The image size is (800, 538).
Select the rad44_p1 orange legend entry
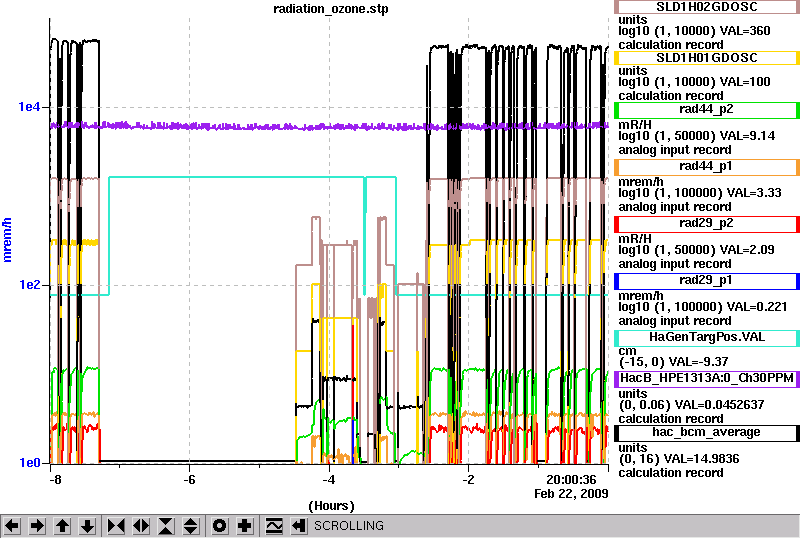(x=707, y=167)
